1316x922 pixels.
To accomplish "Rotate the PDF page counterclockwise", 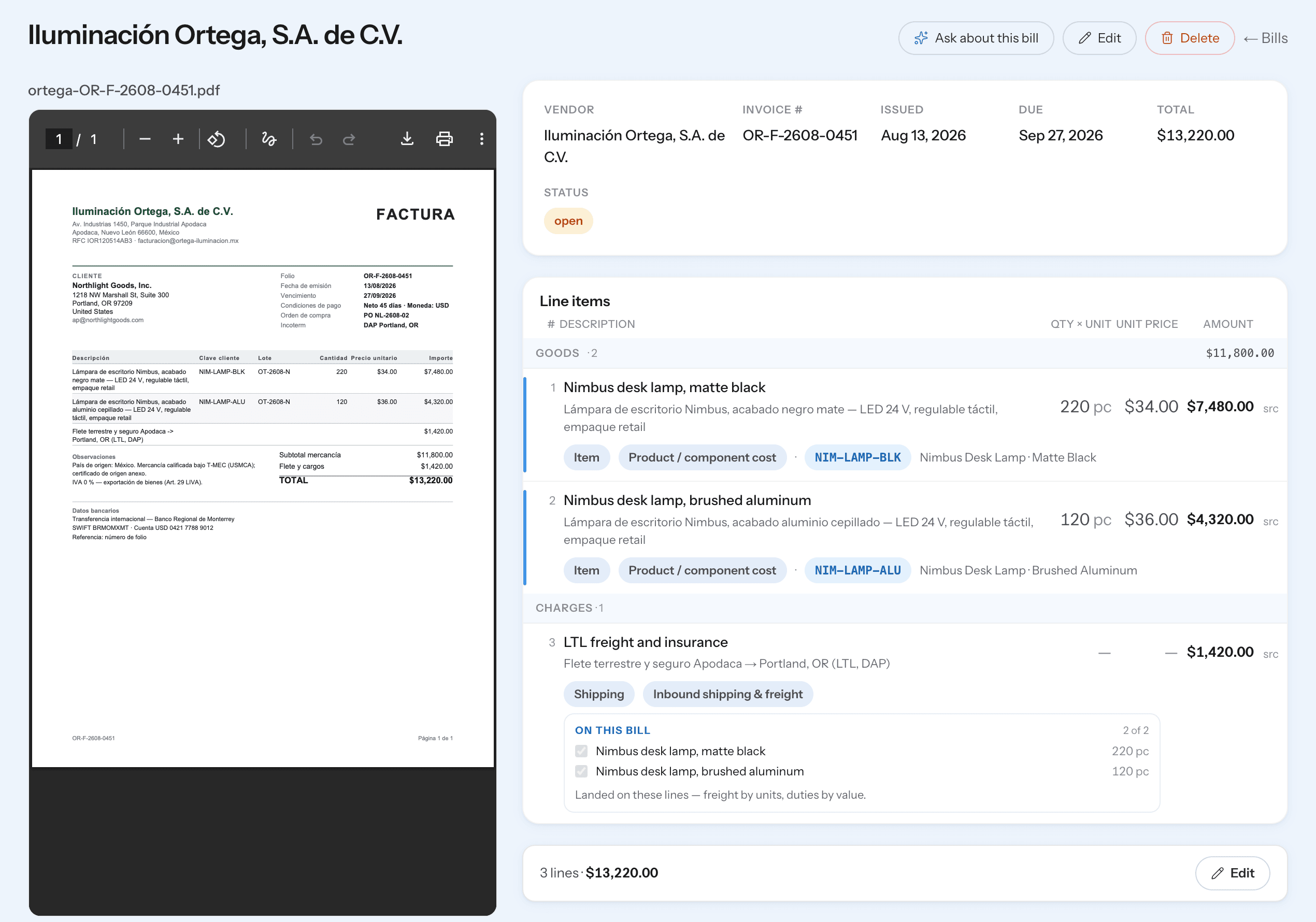I will (x=216, y=139).
